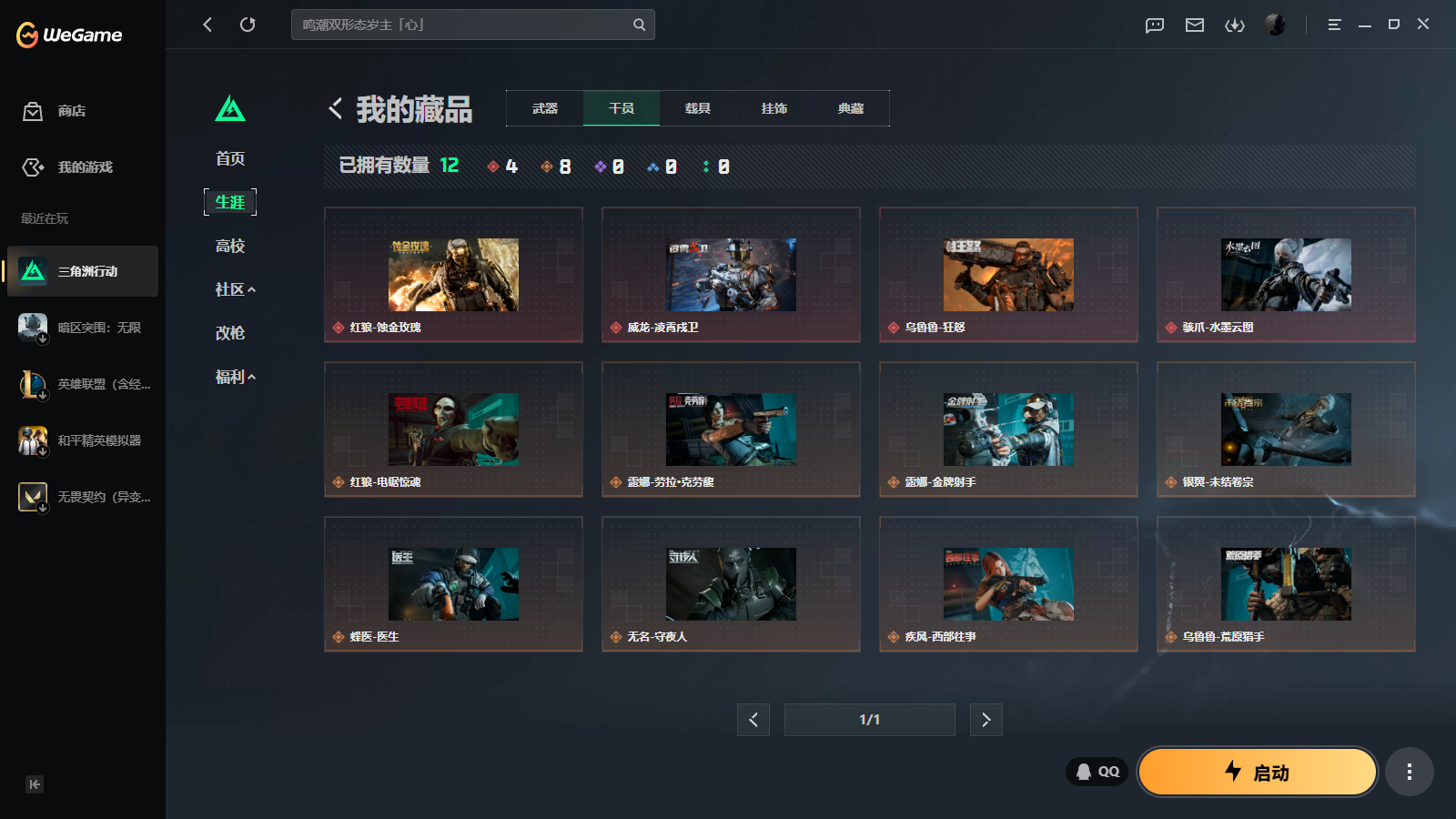Screen dimensions: 1456x819
Task: Open the mail inbox icon
Action: [x=1195, y=25]
